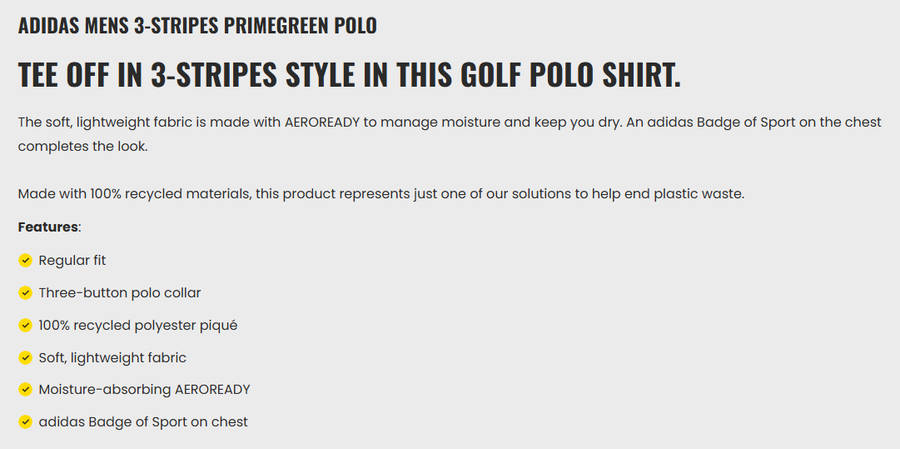Click the Regular fit feature text
This screenshot has width=900, height=449.
pyautogui.click(x=72, y=261)
